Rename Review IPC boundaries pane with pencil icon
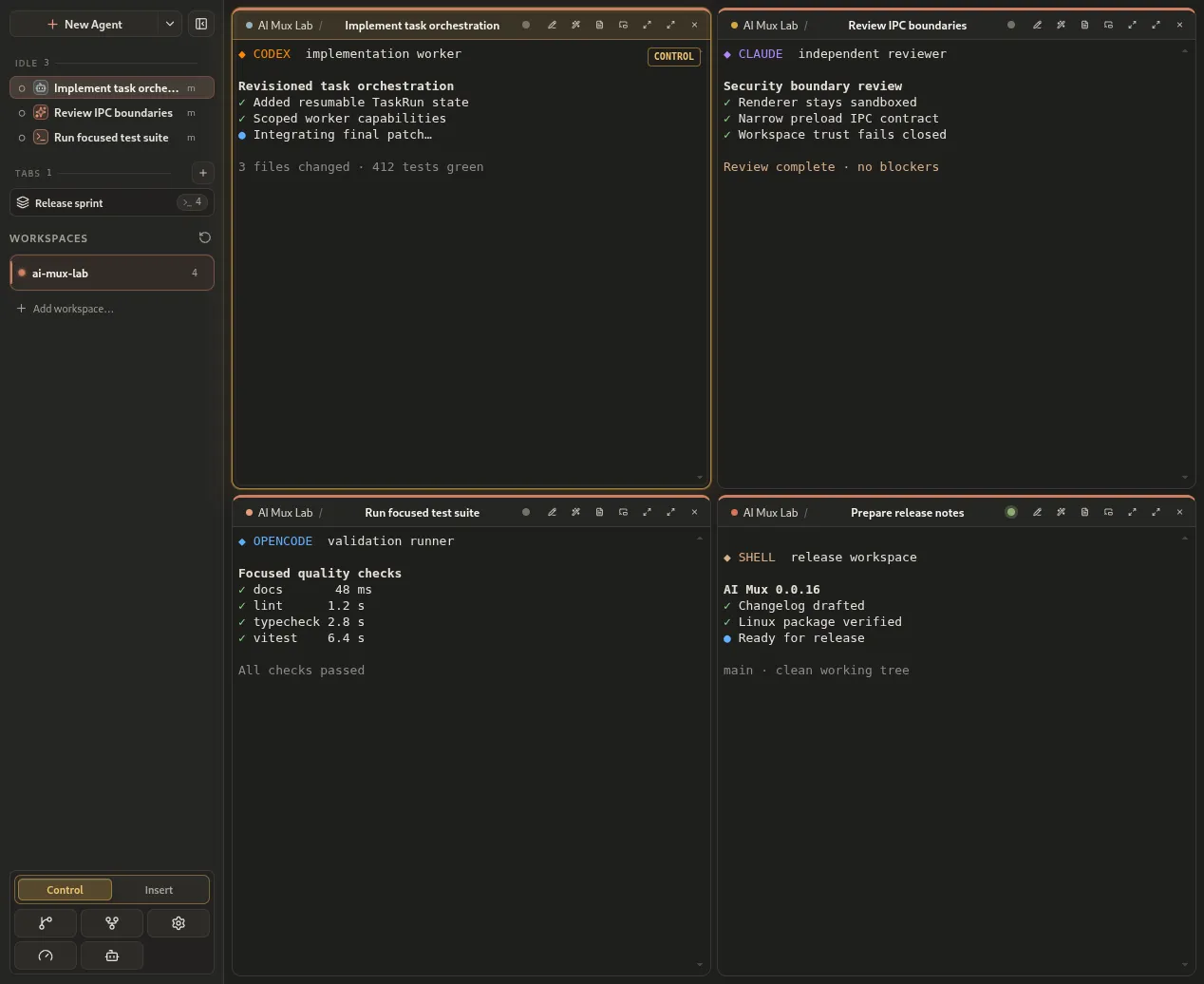 pos(1037,26)
